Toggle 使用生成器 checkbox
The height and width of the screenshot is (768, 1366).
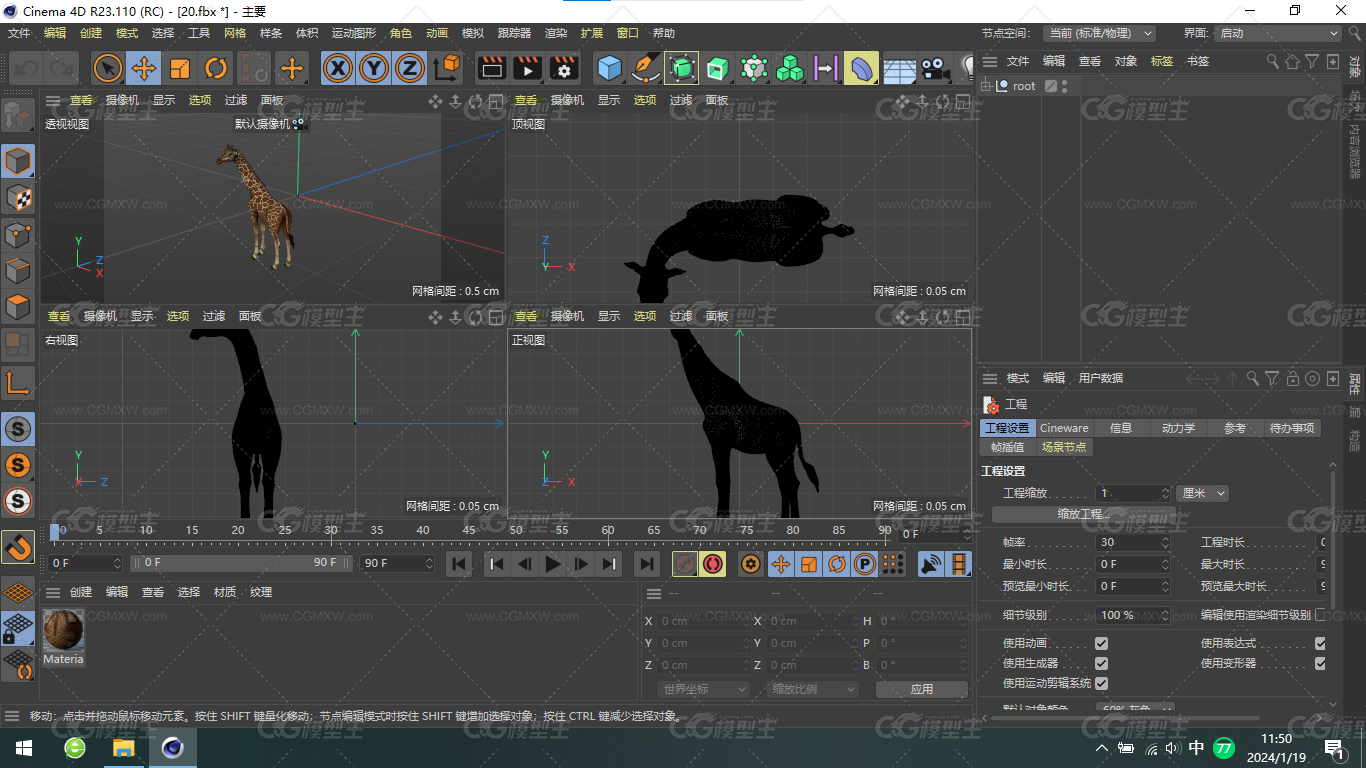[x=1101, y=663]
